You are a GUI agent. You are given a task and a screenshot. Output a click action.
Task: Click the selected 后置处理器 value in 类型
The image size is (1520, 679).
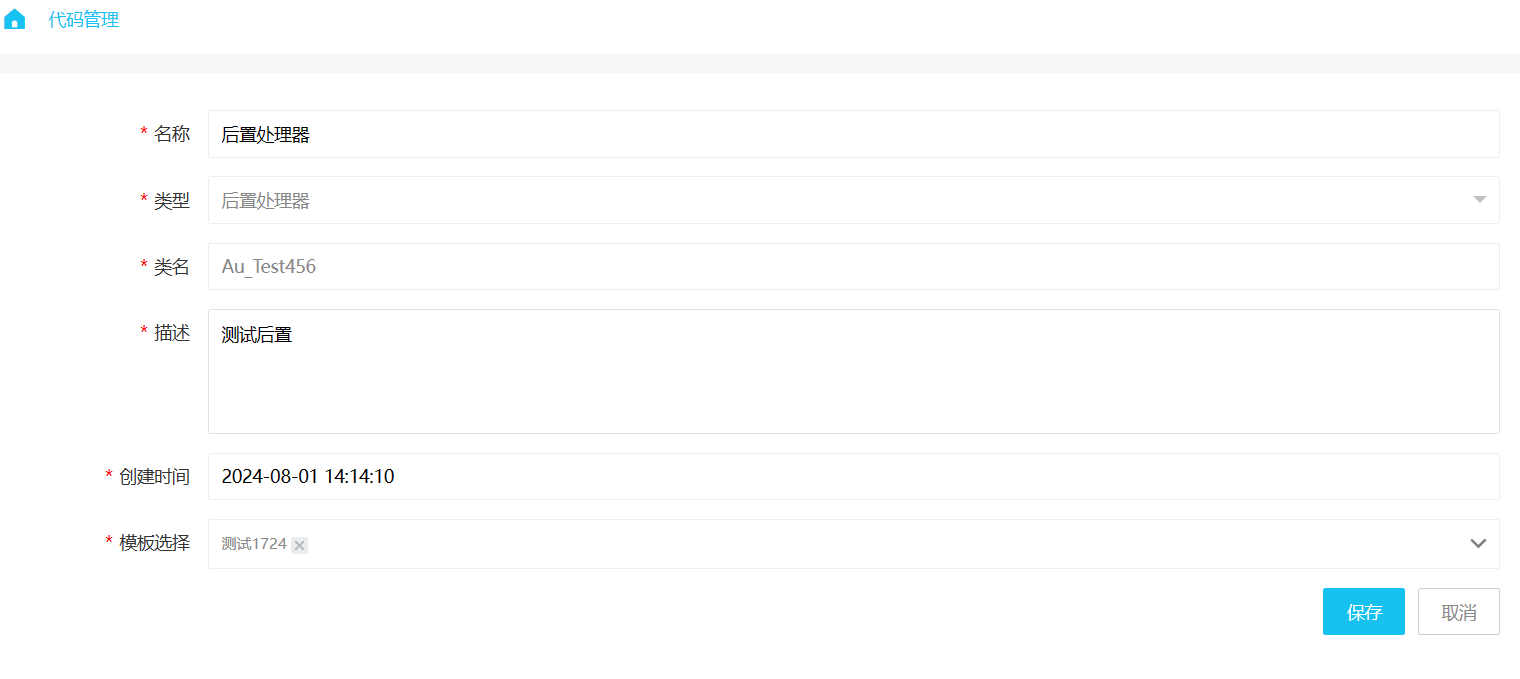[266, 201]
